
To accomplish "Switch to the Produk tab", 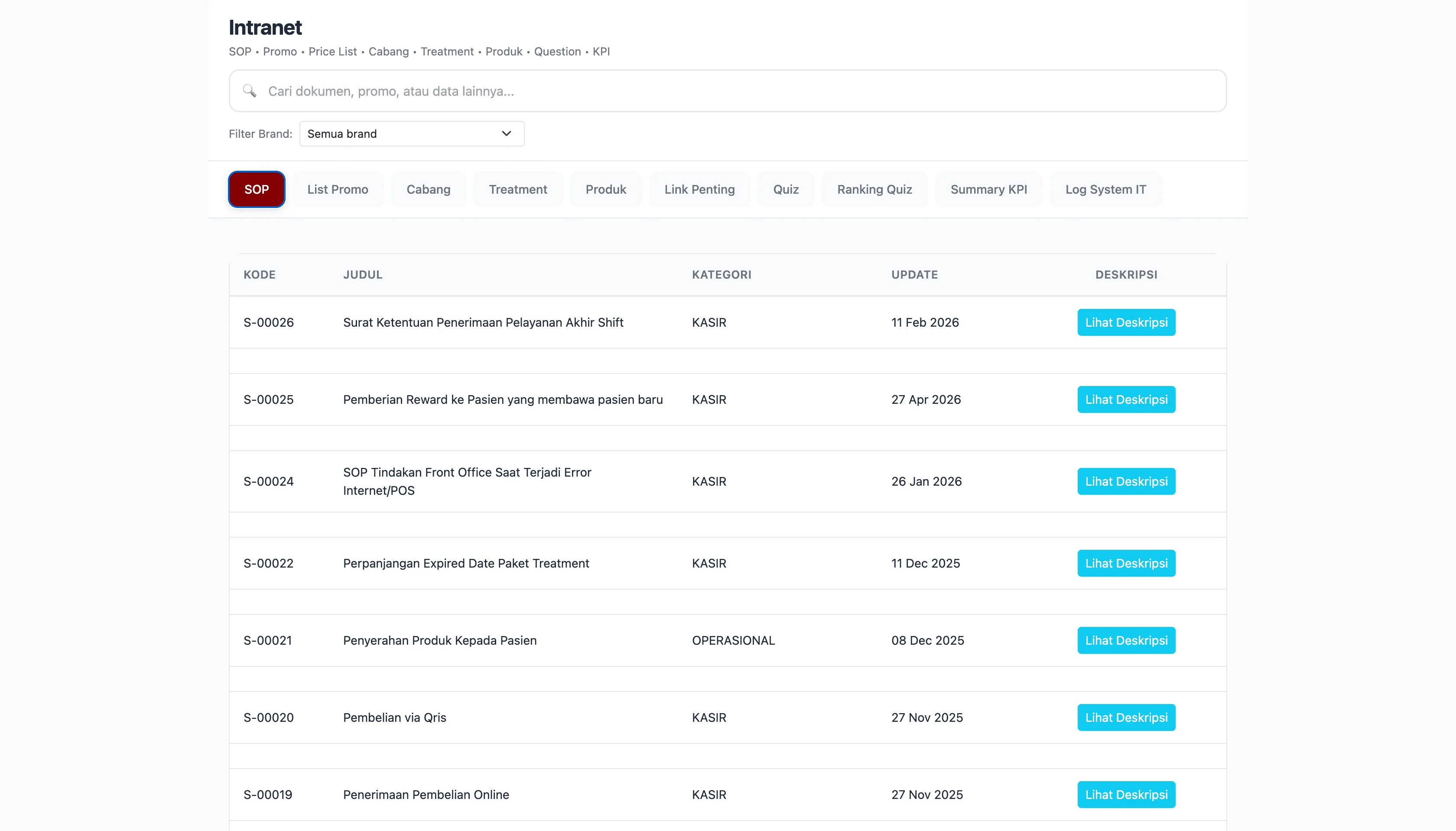I will tap(605, 189).
